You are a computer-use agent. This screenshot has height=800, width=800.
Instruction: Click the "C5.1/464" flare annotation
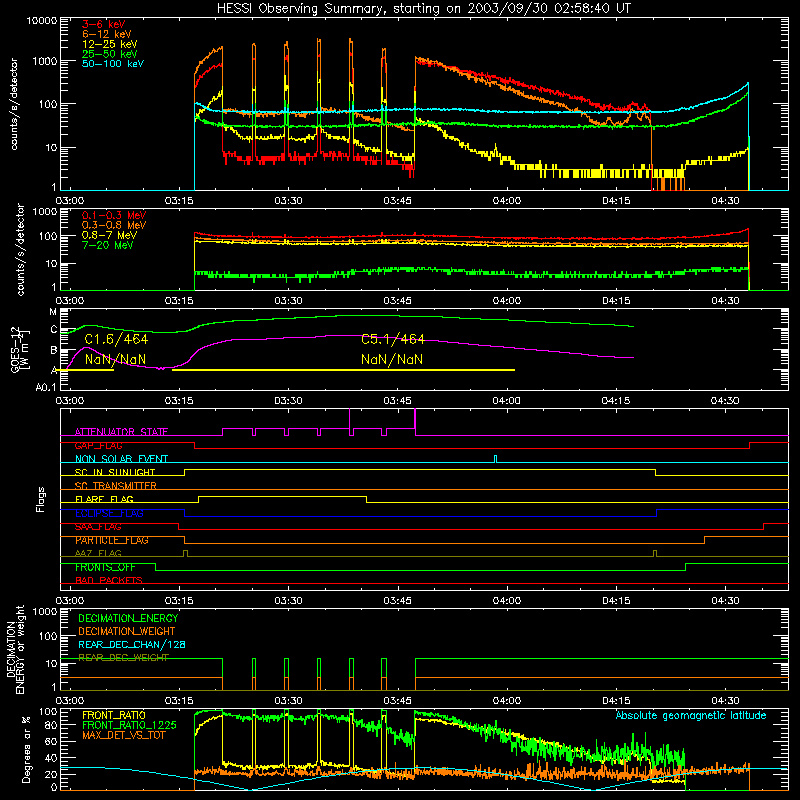tap(393, 339)
